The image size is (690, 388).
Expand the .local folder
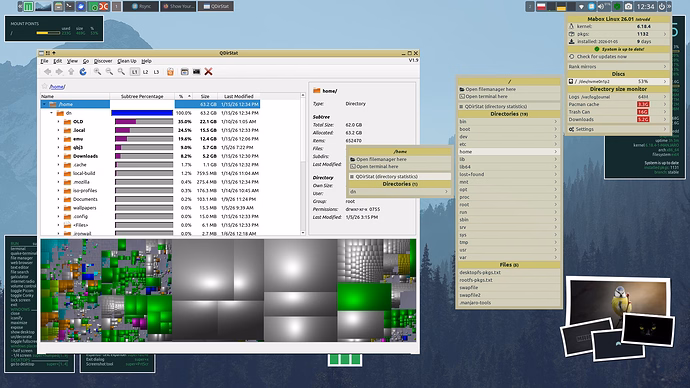[x=59, y=130]
